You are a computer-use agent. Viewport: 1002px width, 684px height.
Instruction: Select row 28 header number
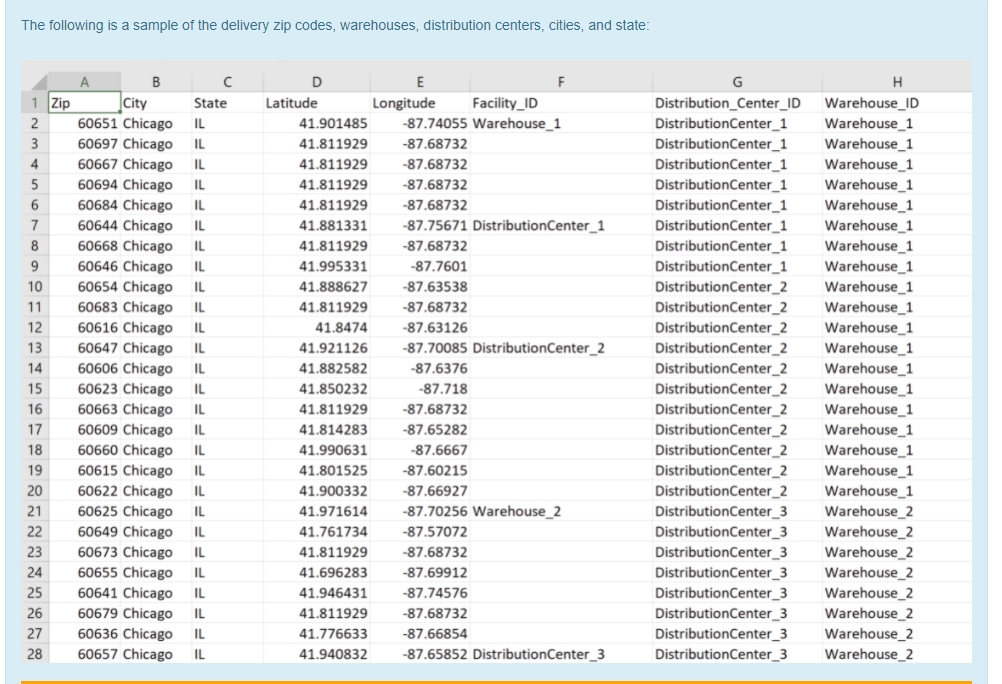[35, 654]
